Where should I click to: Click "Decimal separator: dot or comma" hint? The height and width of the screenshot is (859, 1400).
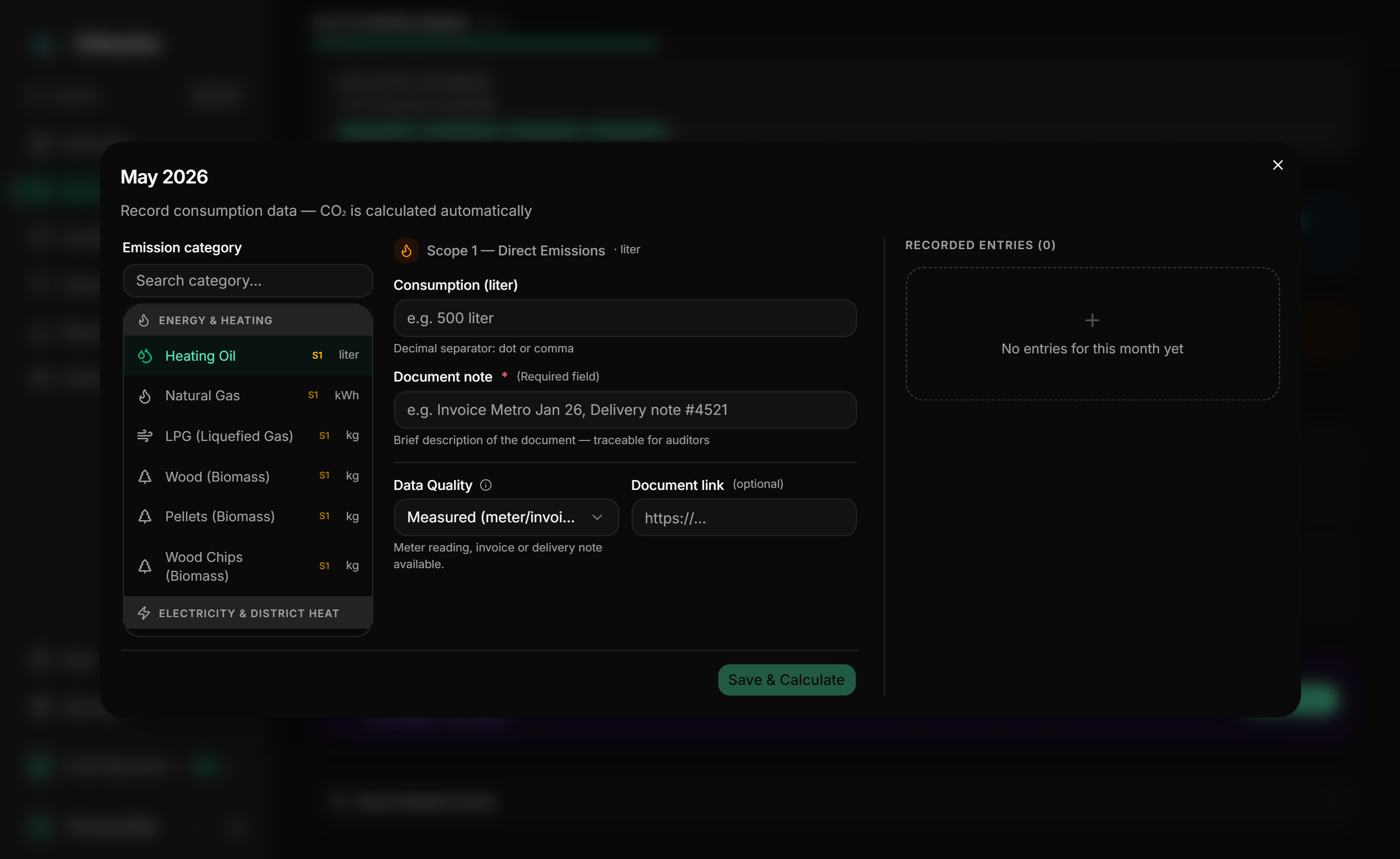(x=484, y=348)
